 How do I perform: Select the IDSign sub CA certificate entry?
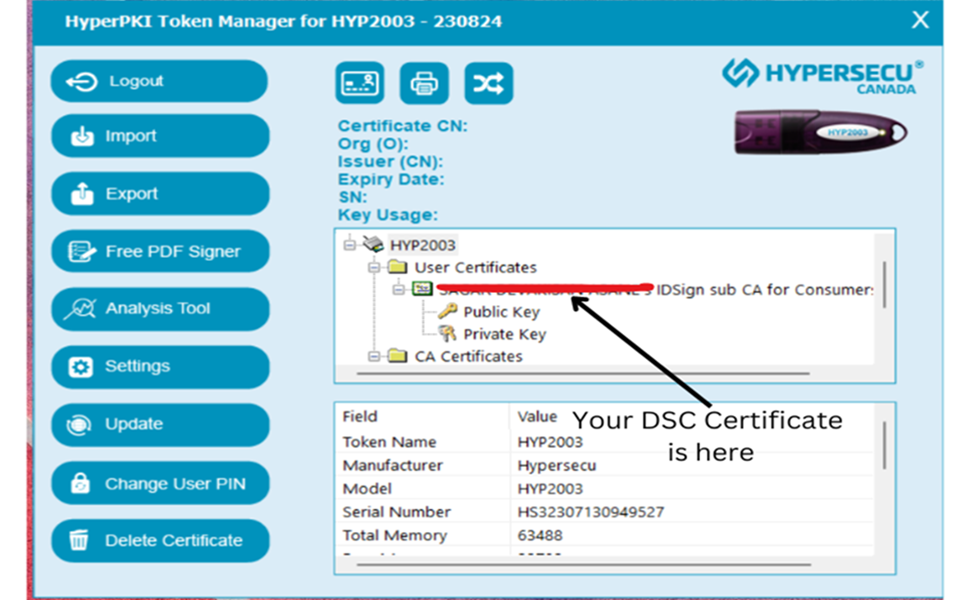click(655, 289)
